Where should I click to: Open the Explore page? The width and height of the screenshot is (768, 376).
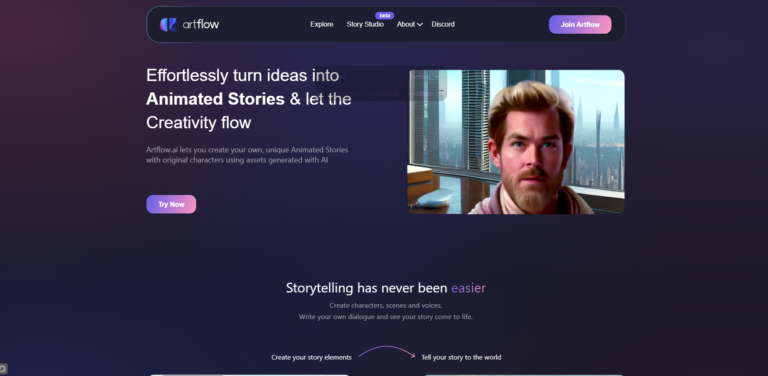pyautogui.click(x=322, y=24)
